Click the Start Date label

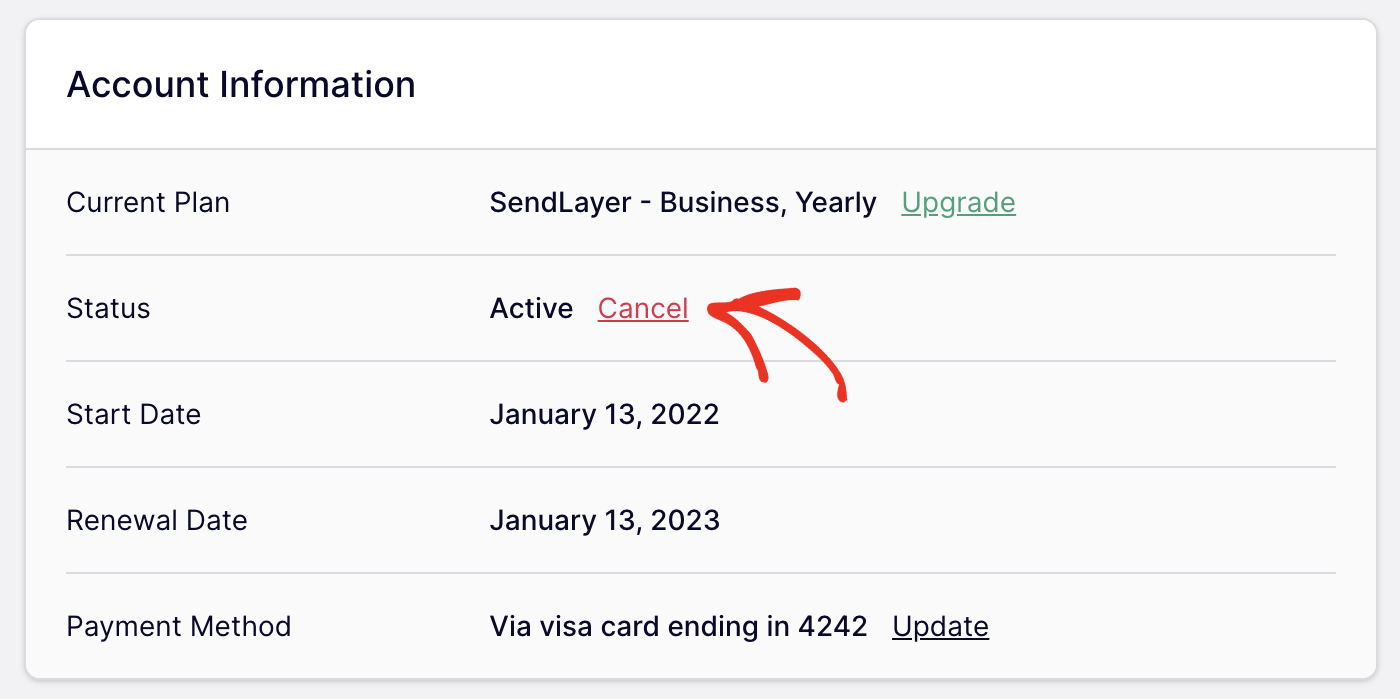click(x=133, y=414)
